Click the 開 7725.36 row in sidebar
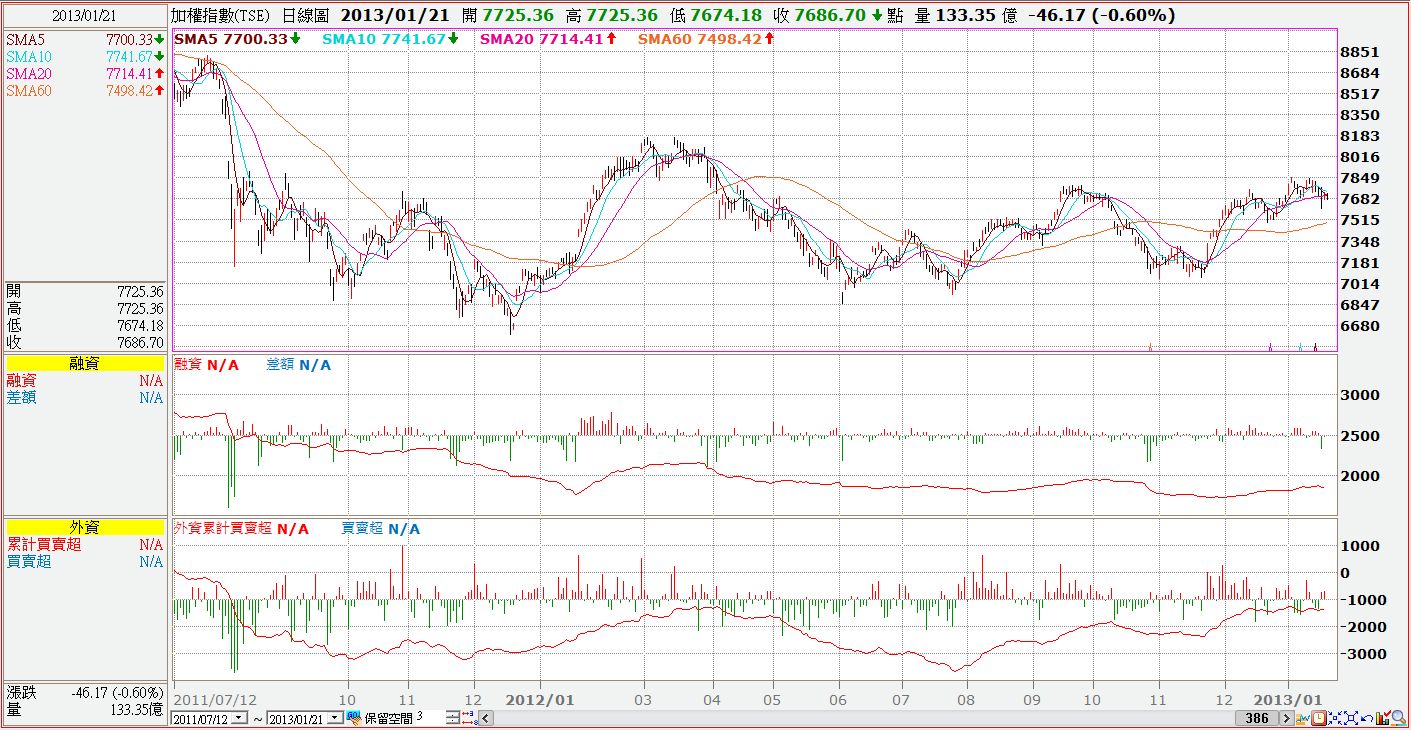Image resolution: width=1411 pixels, height=730 pixels. (x=85, y=291)
